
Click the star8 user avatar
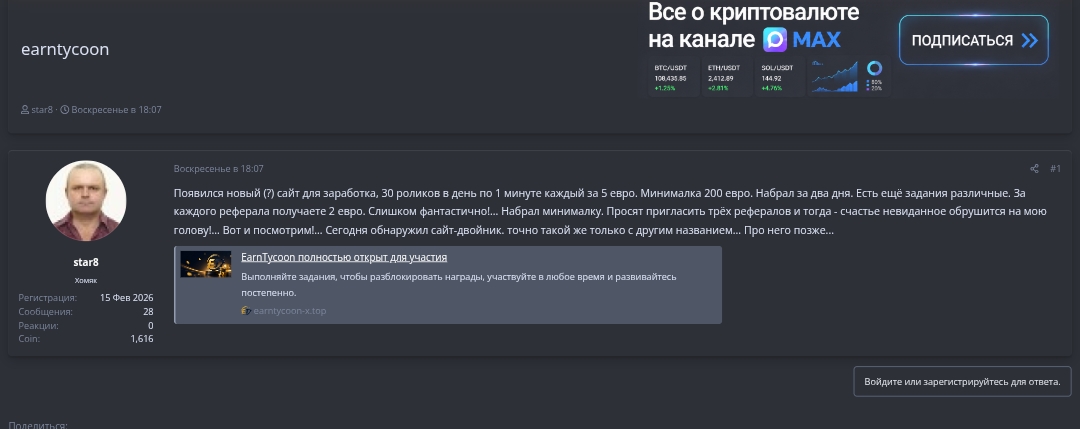coord(86,200)
